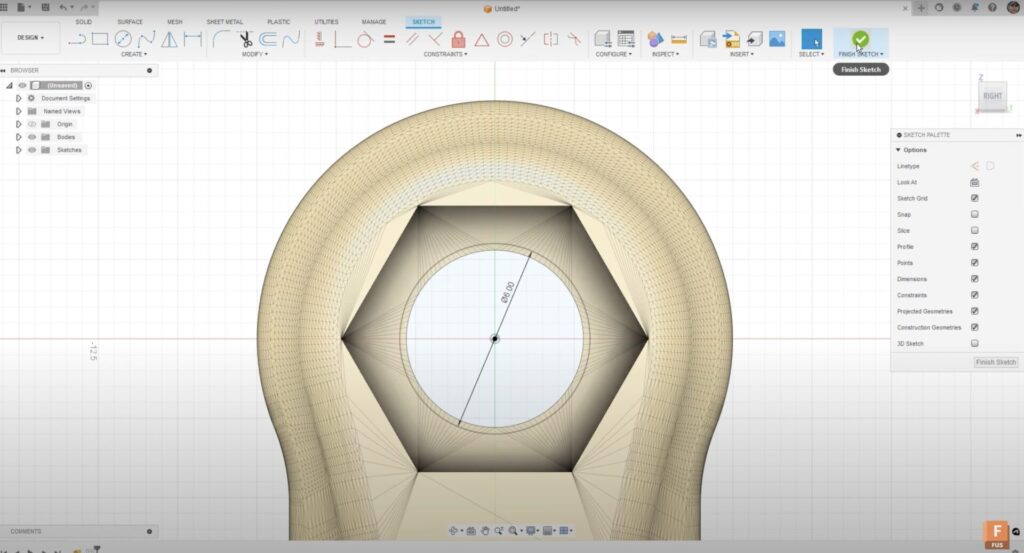The width and height of the screenshot is (1024, 553).
Task: Pick the Trim scissors tool
Action: point(246,40)
